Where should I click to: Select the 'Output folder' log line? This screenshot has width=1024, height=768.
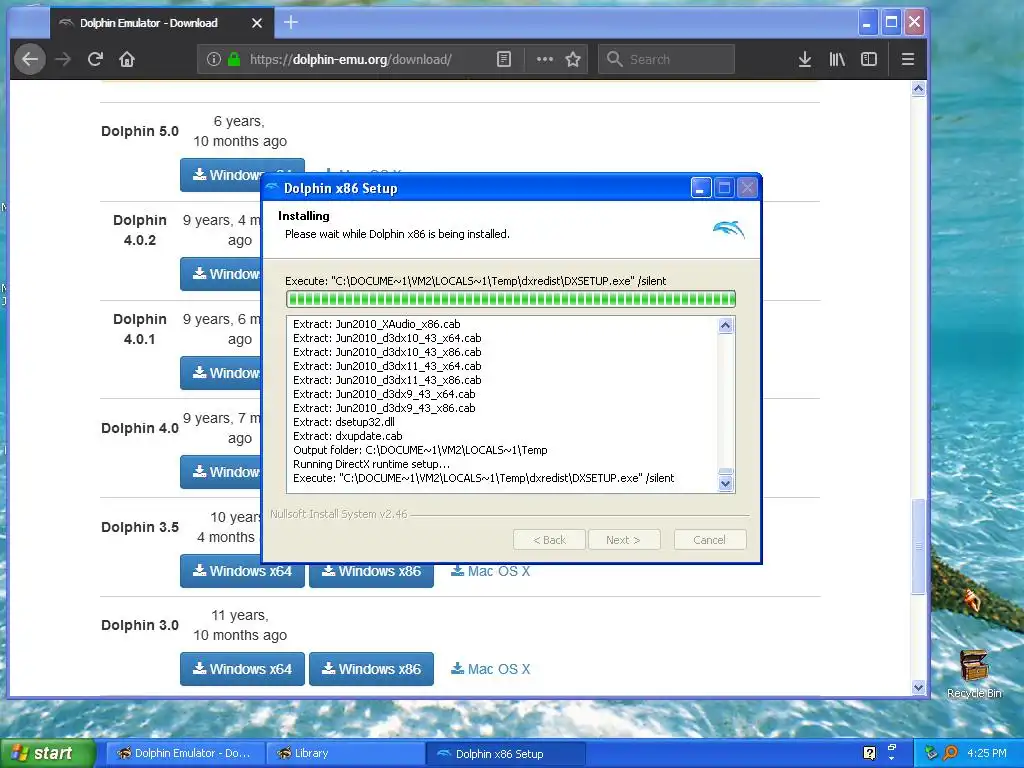pyautogui.click(x=420, y=450)
